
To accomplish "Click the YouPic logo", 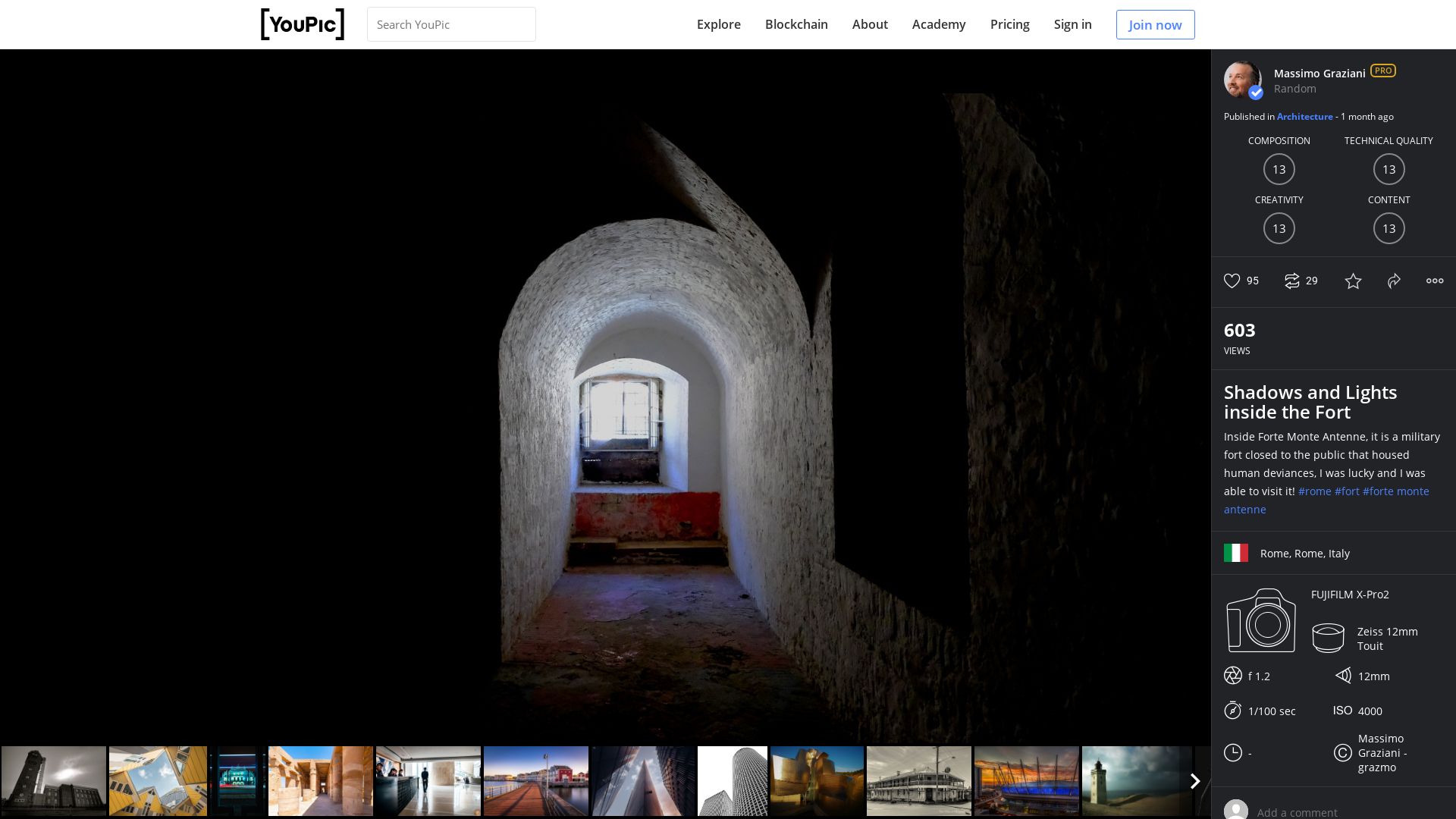I will tap(303, 24).
